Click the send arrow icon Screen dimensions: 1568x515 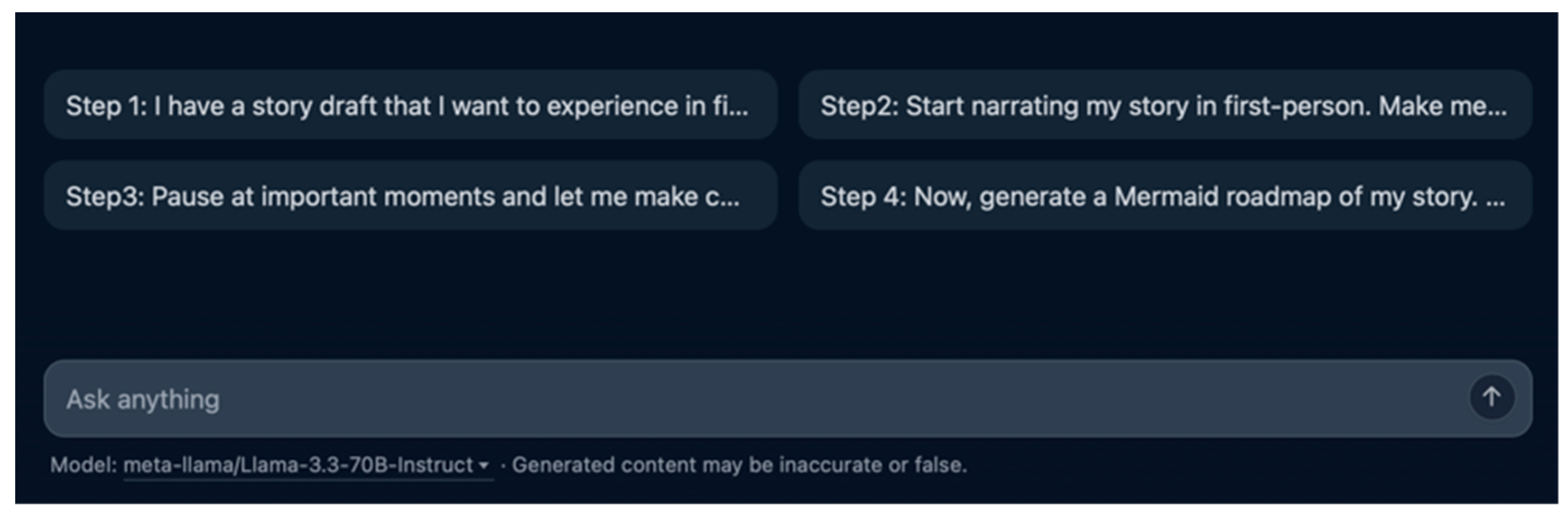[x=1491, y=397]
